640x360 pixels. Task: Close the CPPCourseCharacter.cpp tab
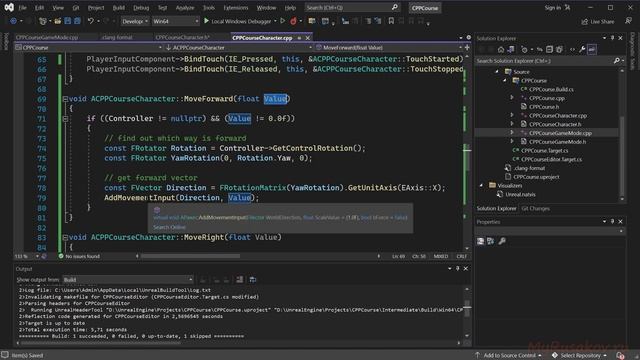(x=308, y=38)
